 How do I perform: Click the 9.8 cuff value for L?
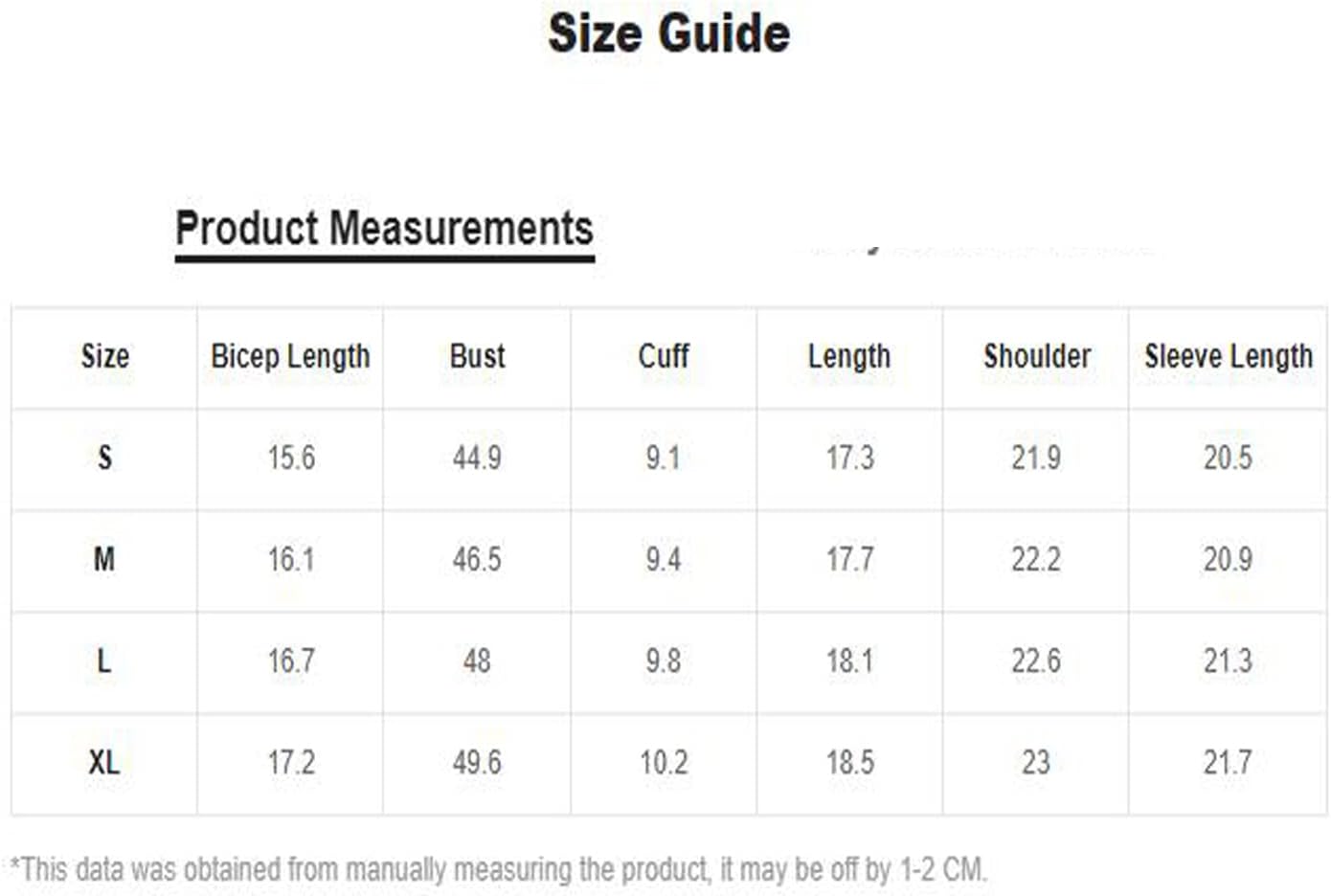click(x=664, y=661)
